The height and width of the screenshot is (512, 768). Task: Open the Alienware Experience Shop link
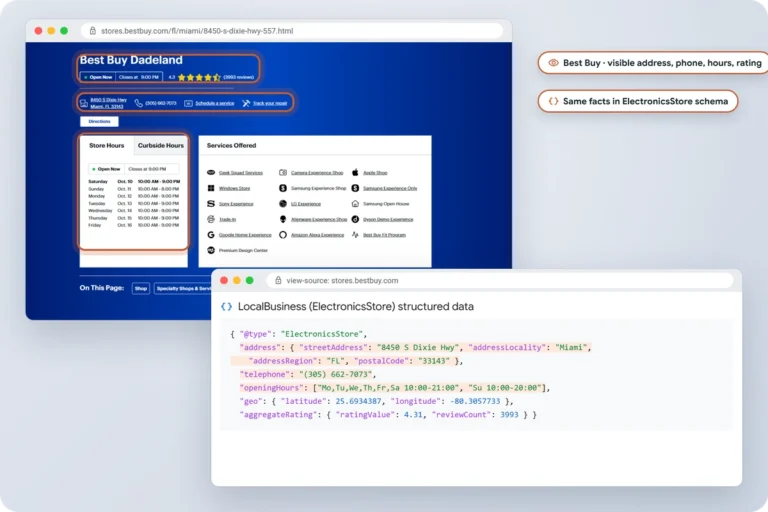[x=319, y=219]
